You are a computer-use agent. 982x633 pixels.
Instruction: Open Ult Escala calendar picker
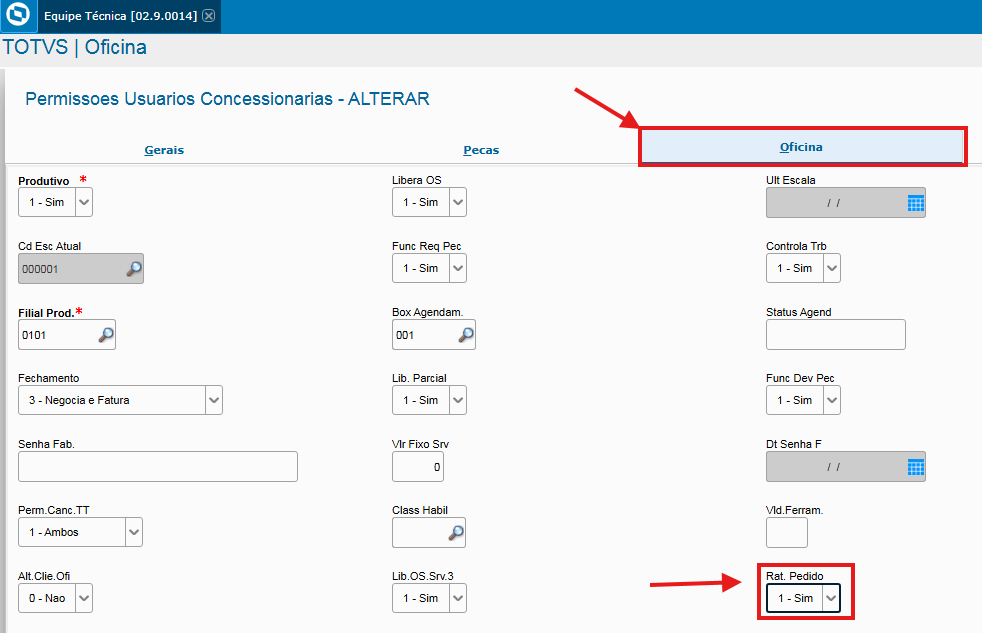915,203
